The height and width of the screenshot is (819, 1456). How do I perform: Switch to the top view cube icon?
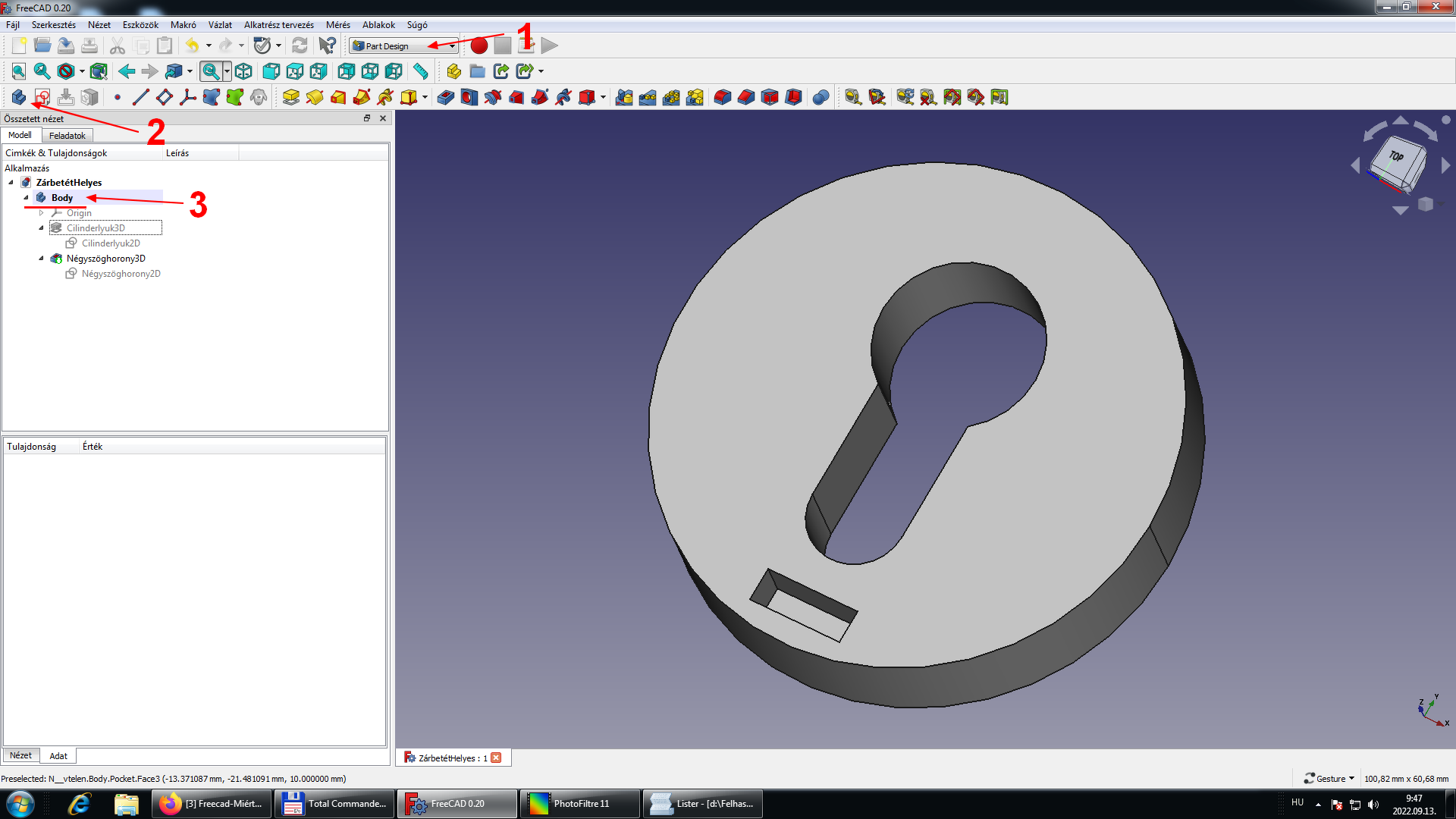[294, 71]
